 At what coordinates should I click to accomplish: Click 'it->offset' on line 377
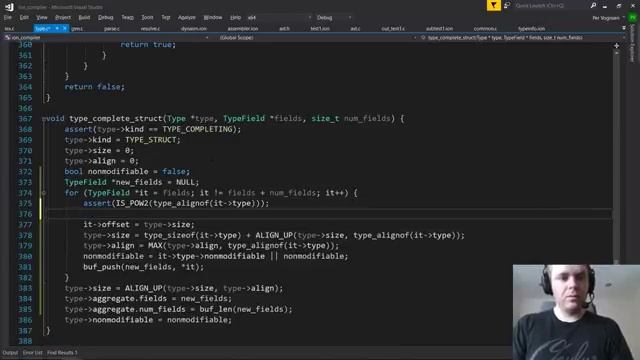pos(106,224)
